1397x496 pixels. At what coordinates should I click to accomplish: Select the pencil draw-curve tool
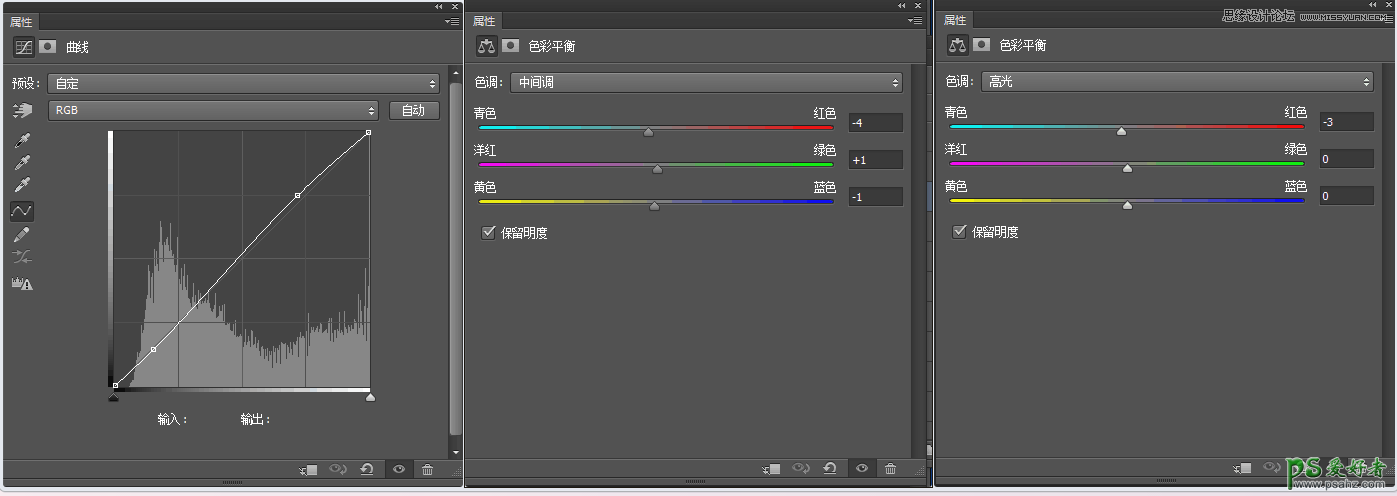click(22, 235)
